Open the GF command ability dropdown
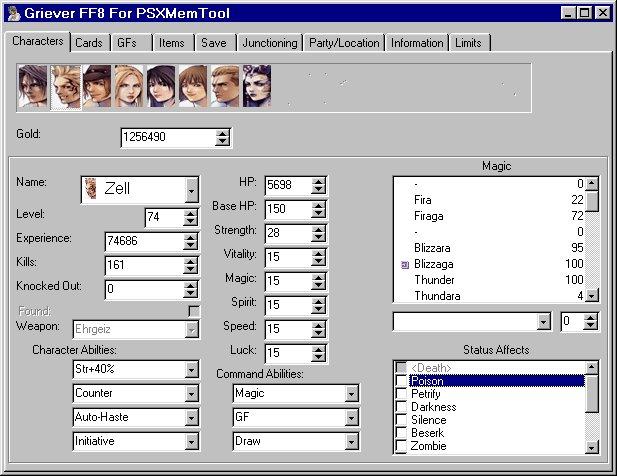Image resolution: width=617 pixels, height=476 pixels. pos(351,418)
